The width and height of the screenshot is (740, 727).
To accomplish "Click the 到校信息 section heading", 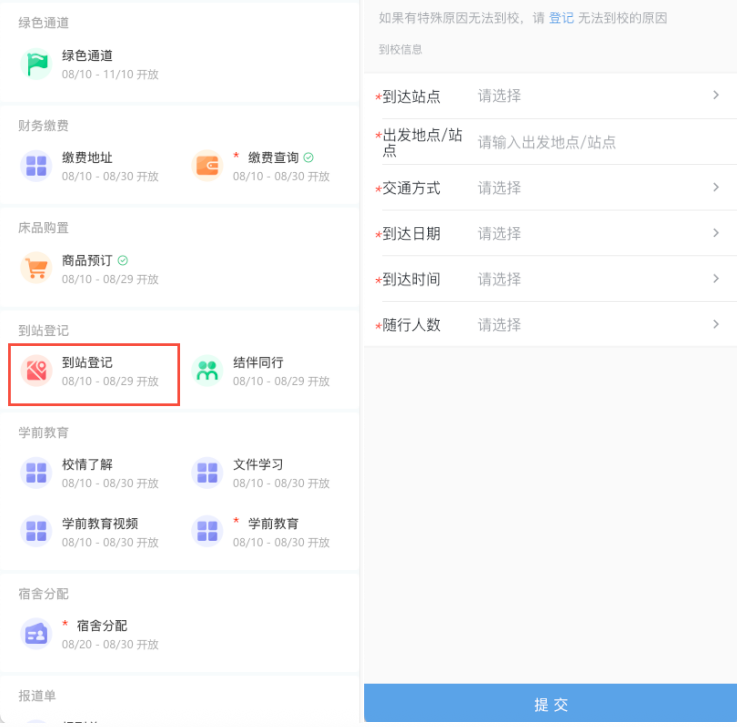I will tap(401, 50).
